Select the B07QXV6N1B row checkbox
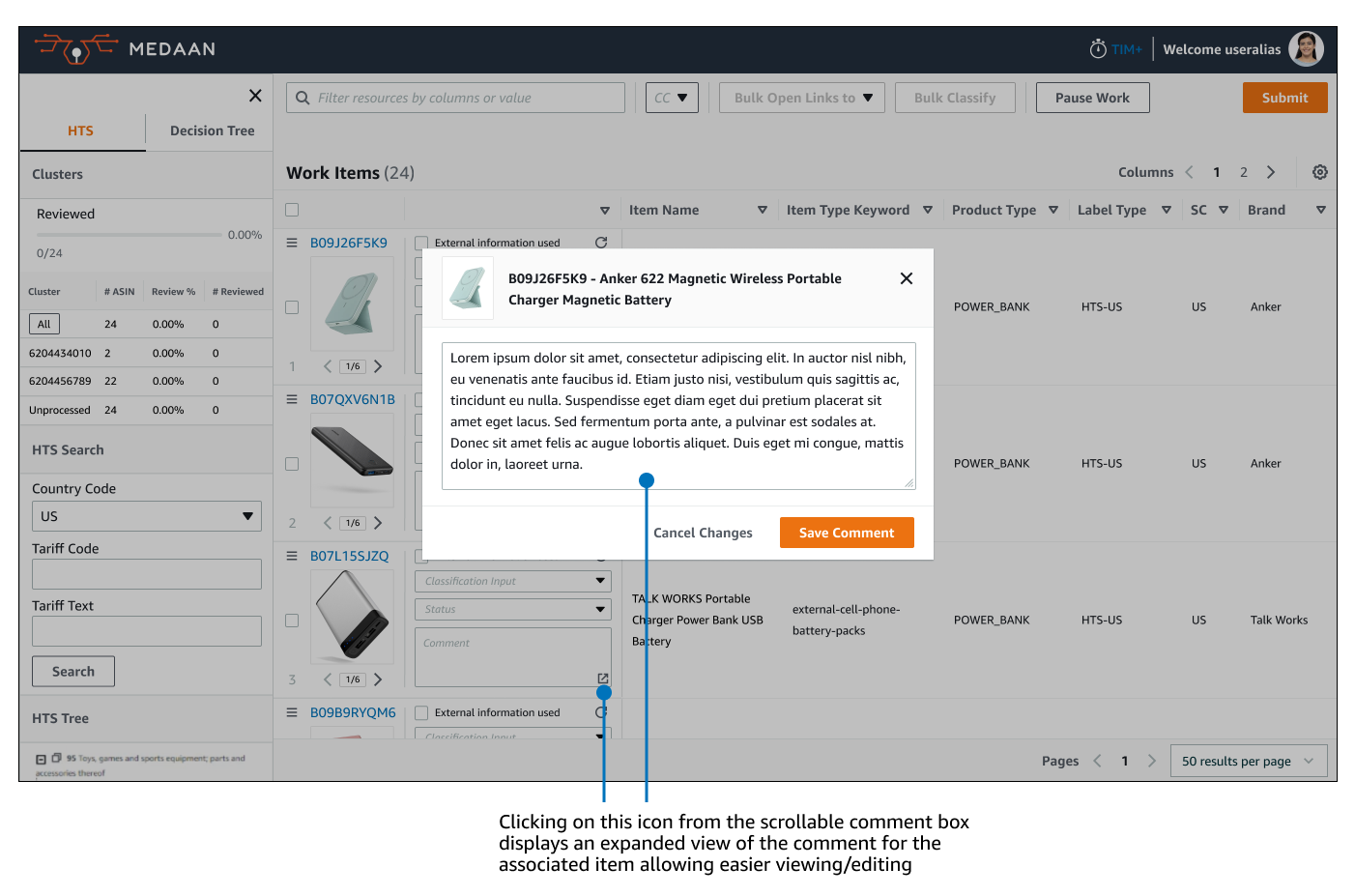Screen dimensions: 1355x896 click(292, 464)
